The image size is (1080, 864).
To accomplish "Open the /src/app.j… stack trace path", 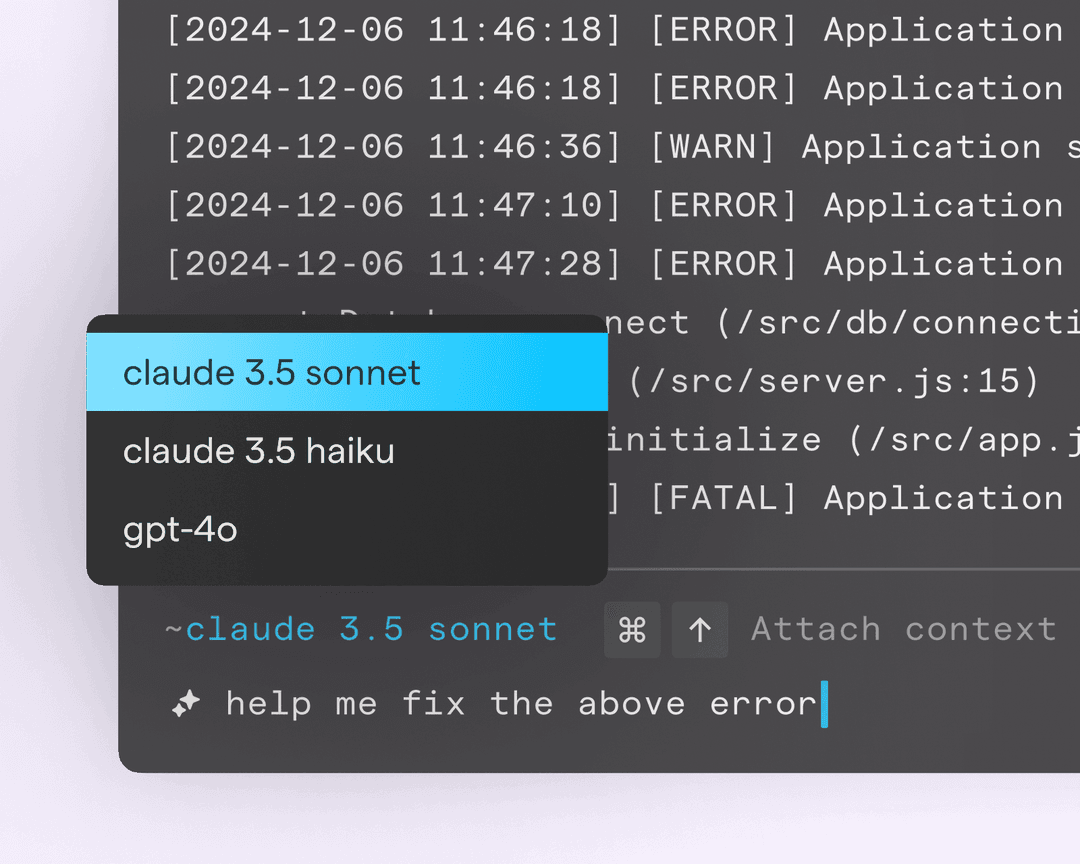I will pyautogui.click(x=962, y=440).
